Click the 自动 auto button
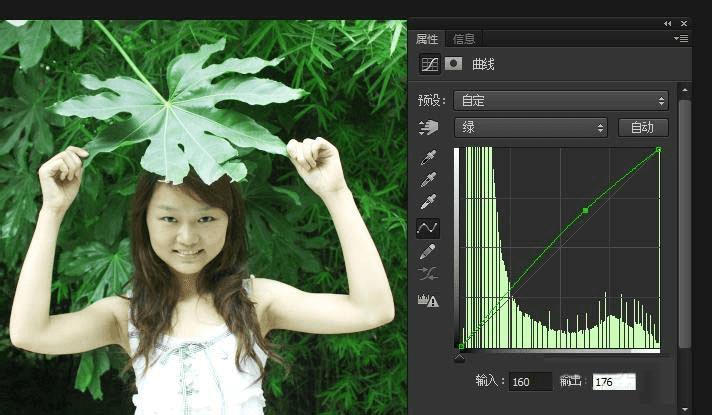 643,127
